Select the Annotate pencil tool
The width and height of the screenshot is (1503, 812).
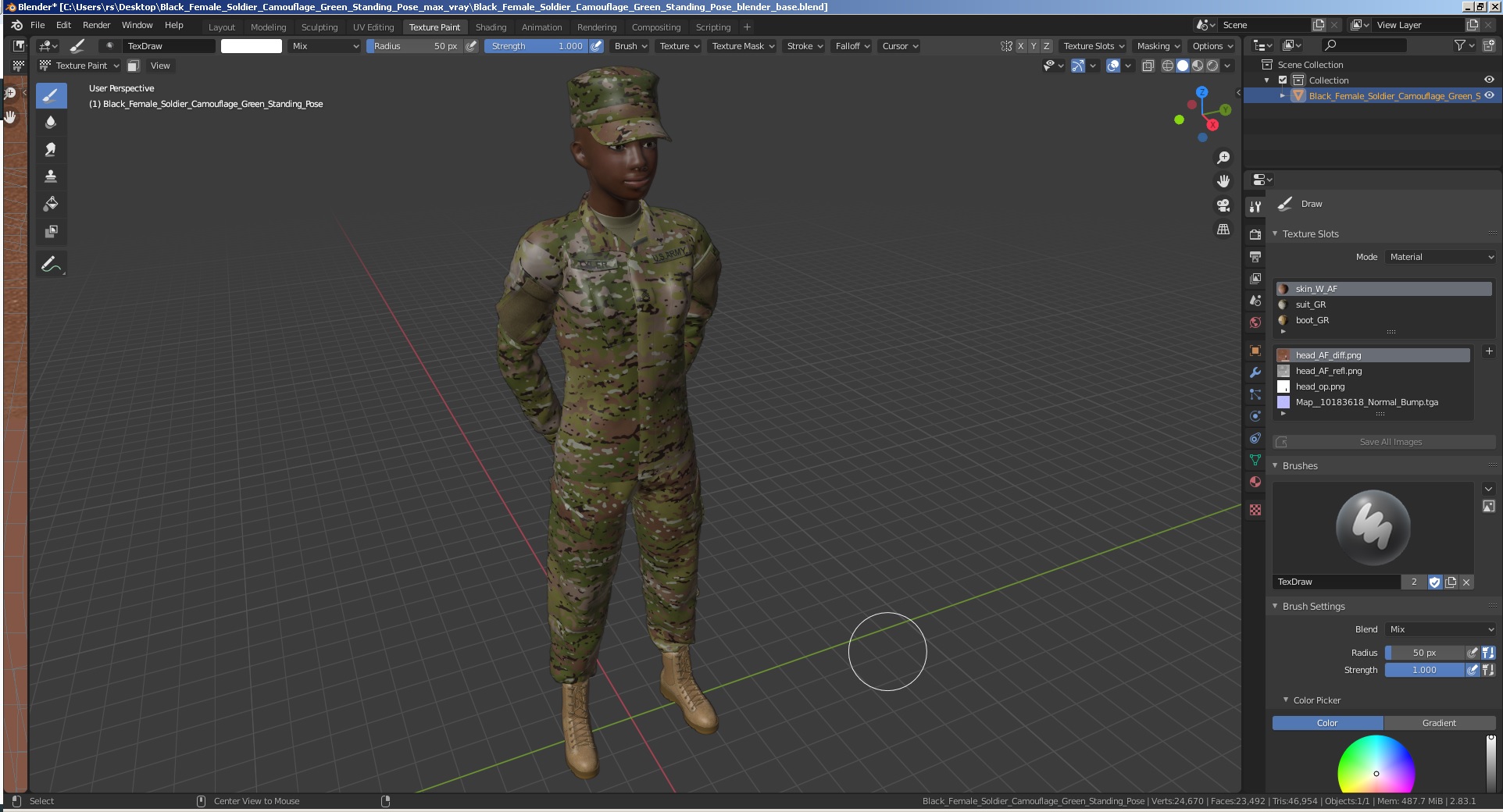coord(51,265)
